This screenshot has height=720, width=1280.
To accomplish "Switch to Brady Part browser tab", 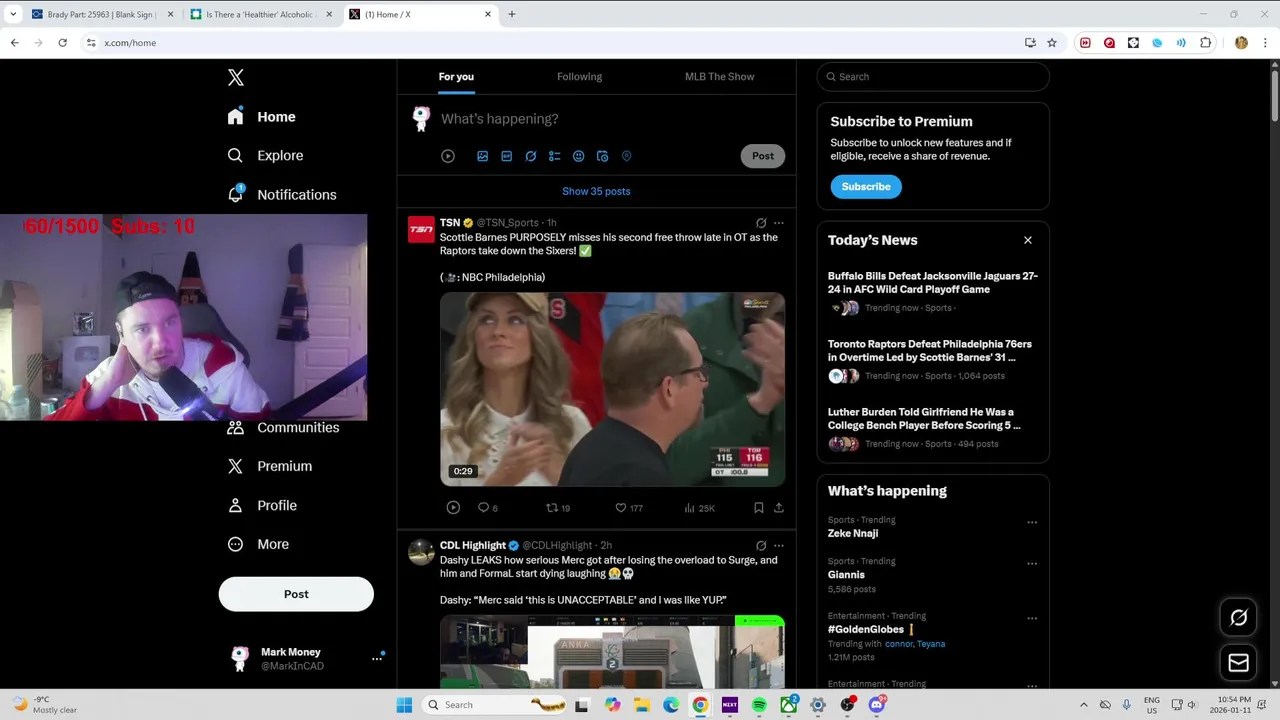I will click(101, 15).
